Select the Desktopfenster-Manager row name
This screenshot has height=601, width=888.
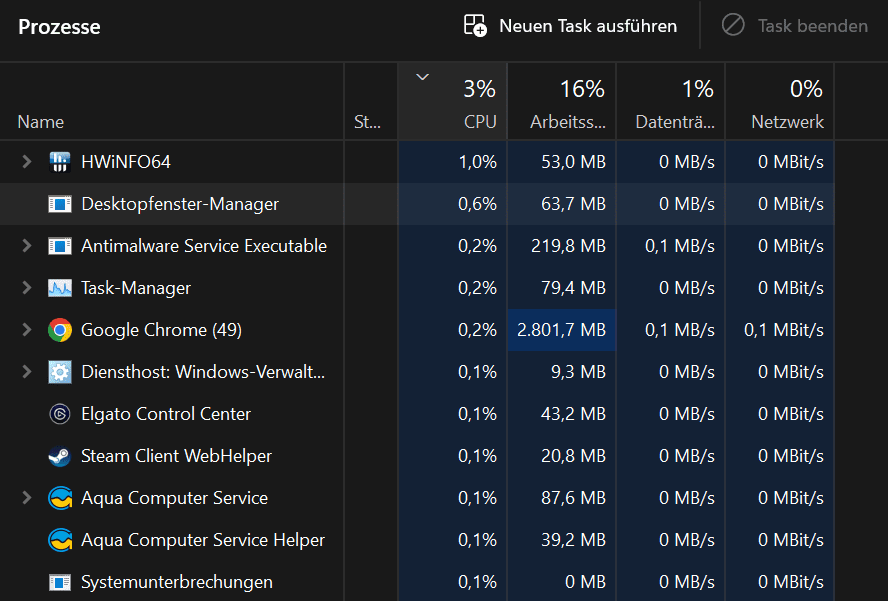click(180, 204)
